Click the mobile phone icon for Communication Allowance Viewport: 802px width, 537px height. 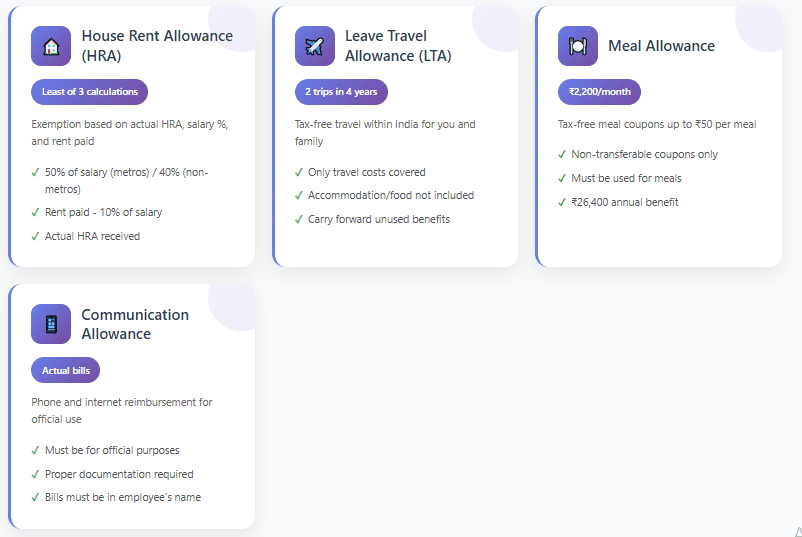pos(51,324)
